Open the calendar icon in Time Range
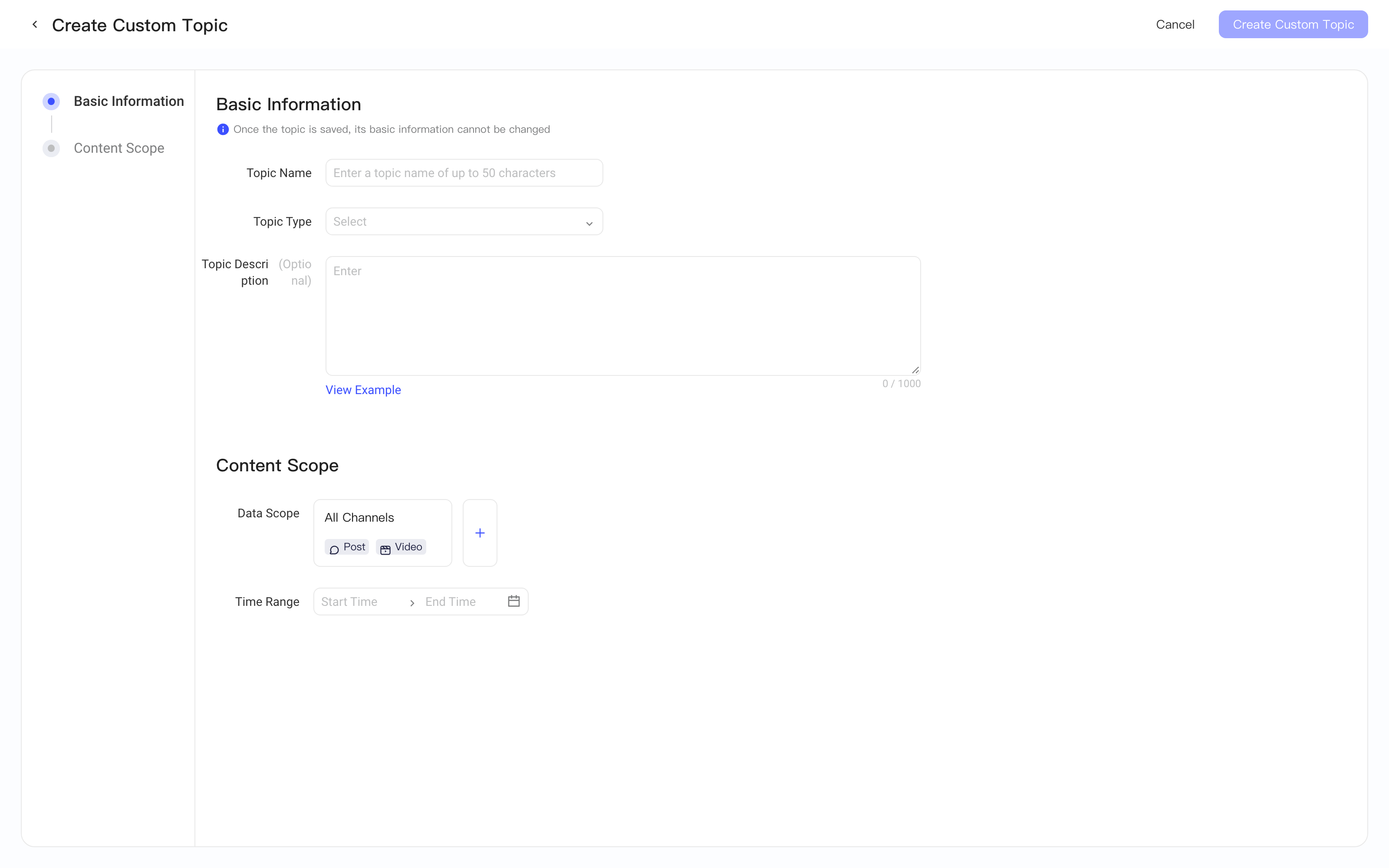The width and height of the screenshot is (1389, 868). 513,601
